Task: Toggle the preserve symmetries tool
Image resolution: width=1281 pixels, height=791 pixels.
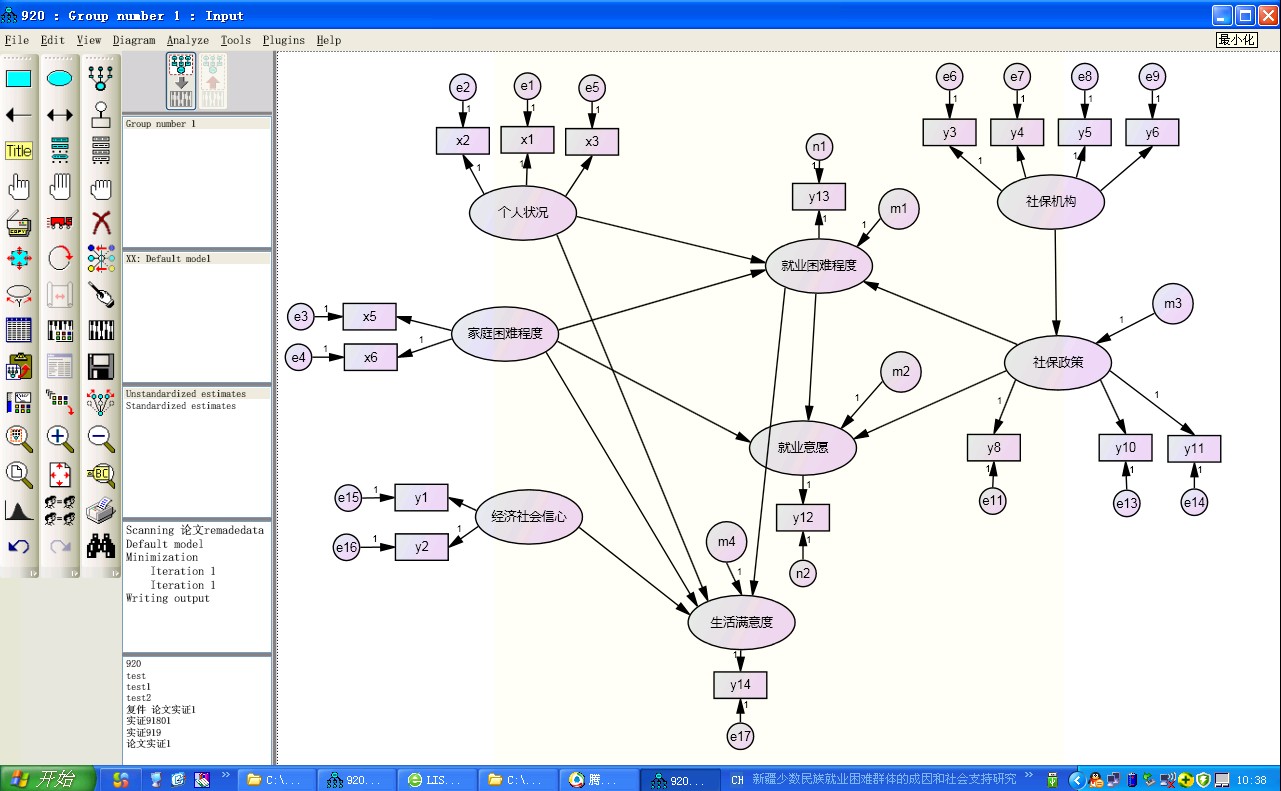Action: [100, 402]
